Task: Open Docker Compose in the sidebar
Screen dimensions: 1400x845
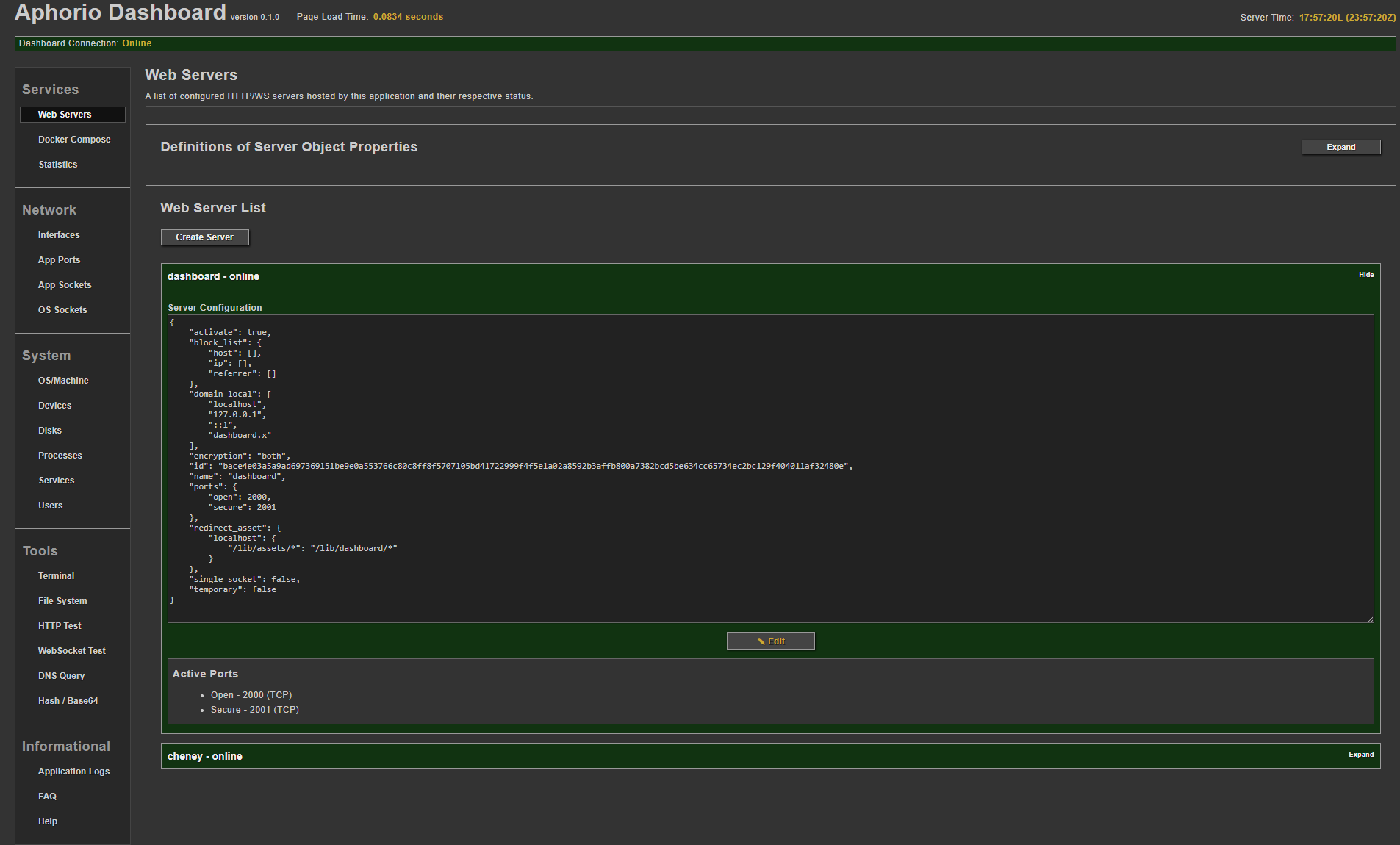Action: pyautogui.click(x=74, y=140)
